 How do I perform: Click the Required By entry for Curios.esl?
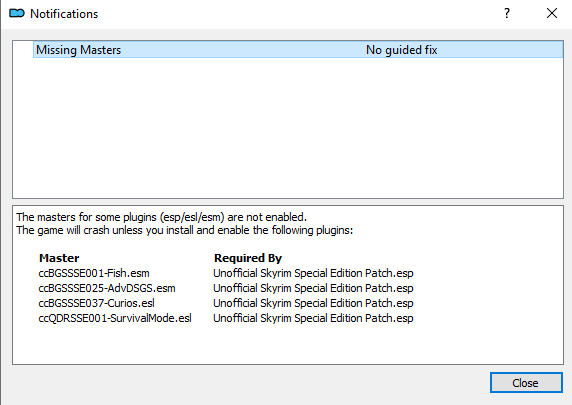point(313,303)
